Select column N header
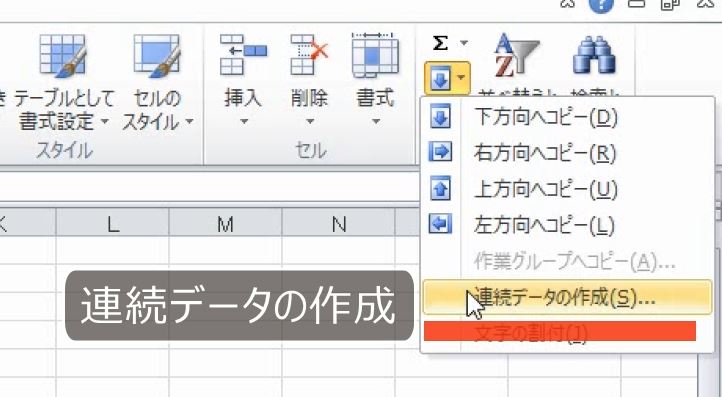722x397 pixels. pos(338,223)
